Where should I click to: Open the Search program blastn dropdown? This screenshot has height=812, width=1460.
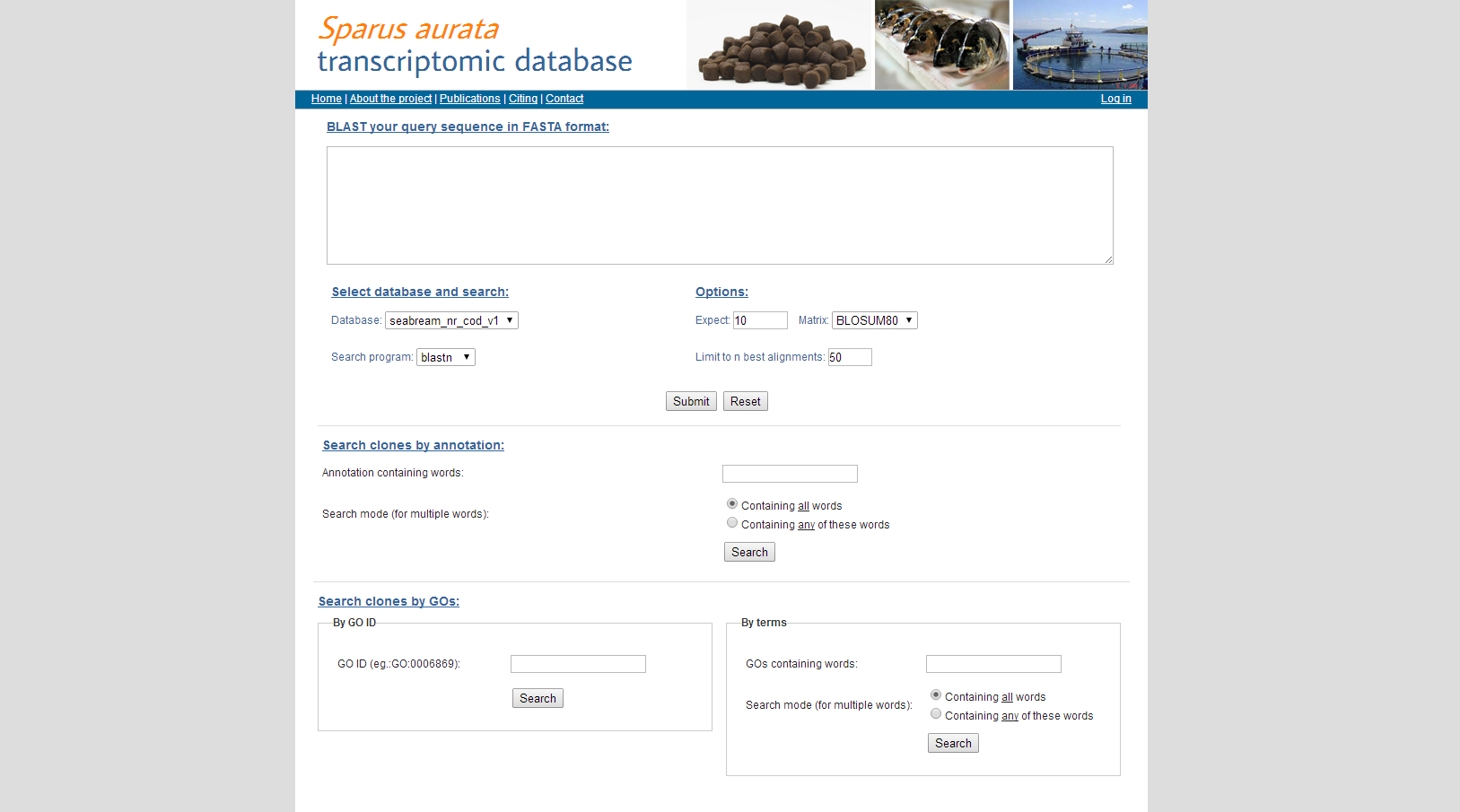[x=446, y=357]
